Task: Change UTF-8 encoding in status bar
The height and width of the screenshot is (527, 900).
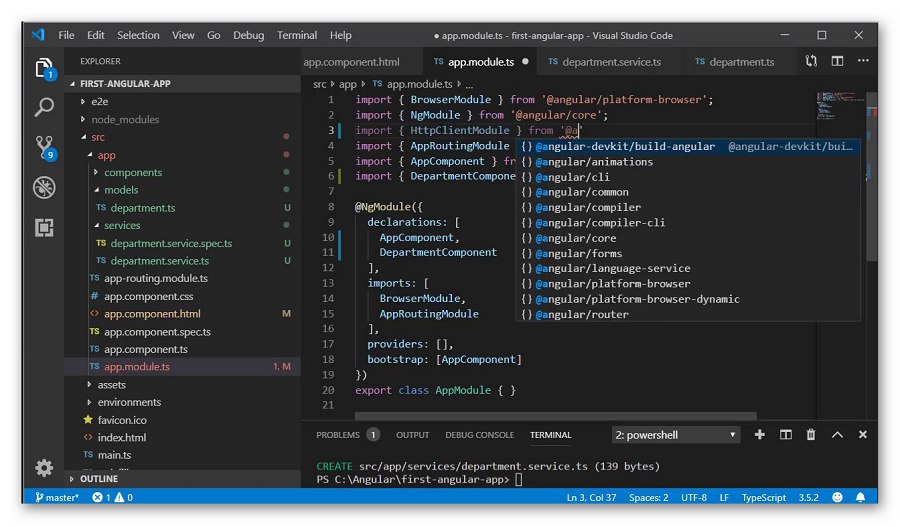Action: coord(694,497)
